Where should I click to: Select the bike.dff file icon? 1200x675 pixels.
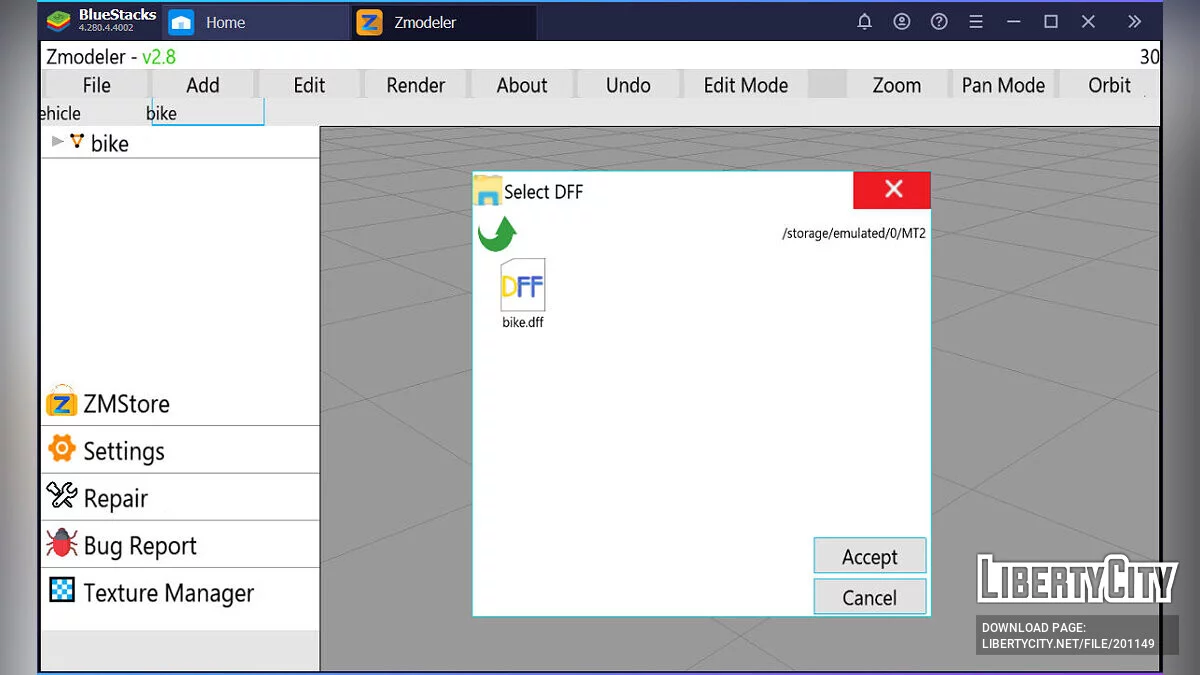coord(522,288)
